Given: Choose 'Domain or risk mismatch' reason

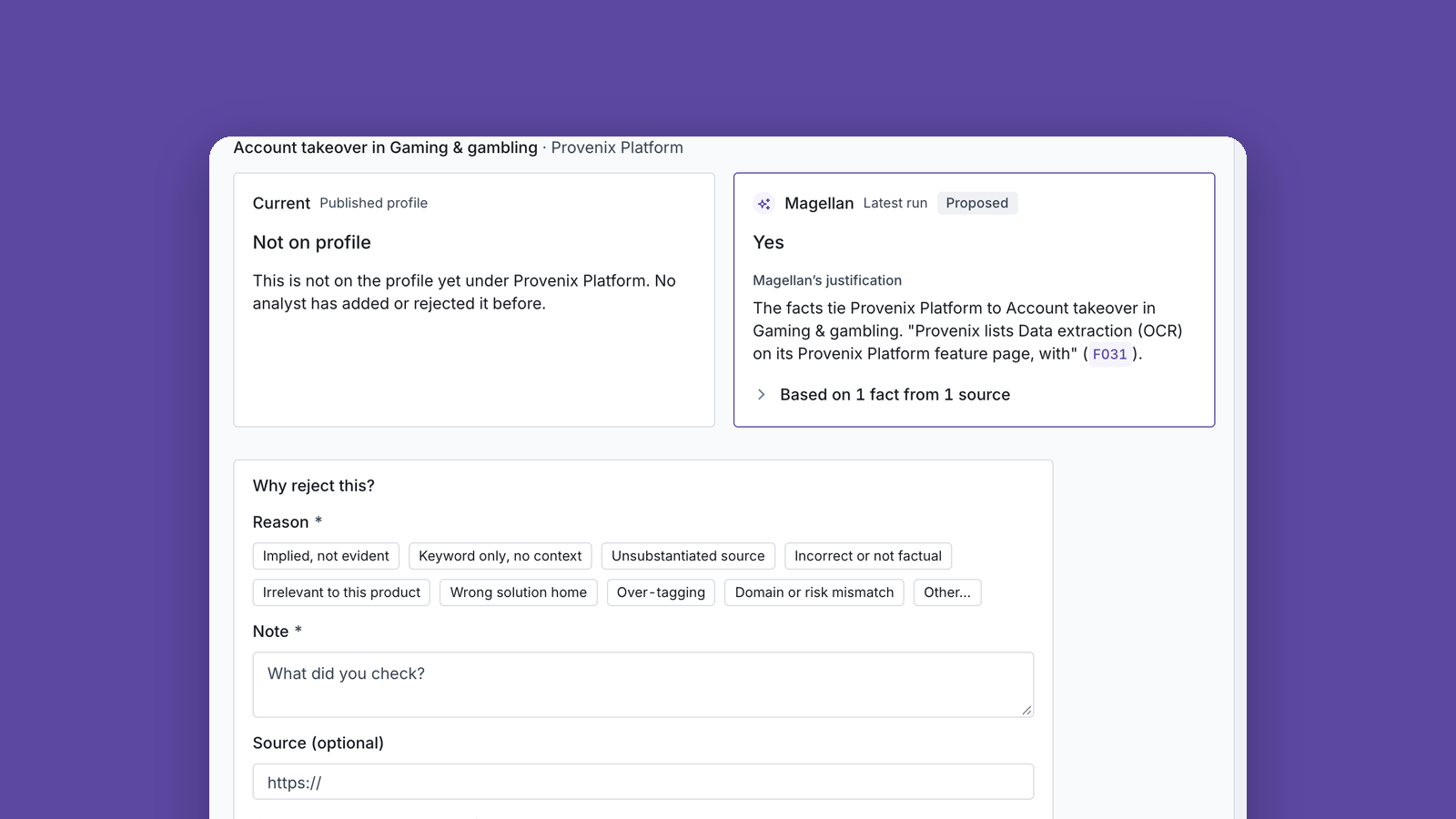Looking at the screenshot, I should coord(814,592).
